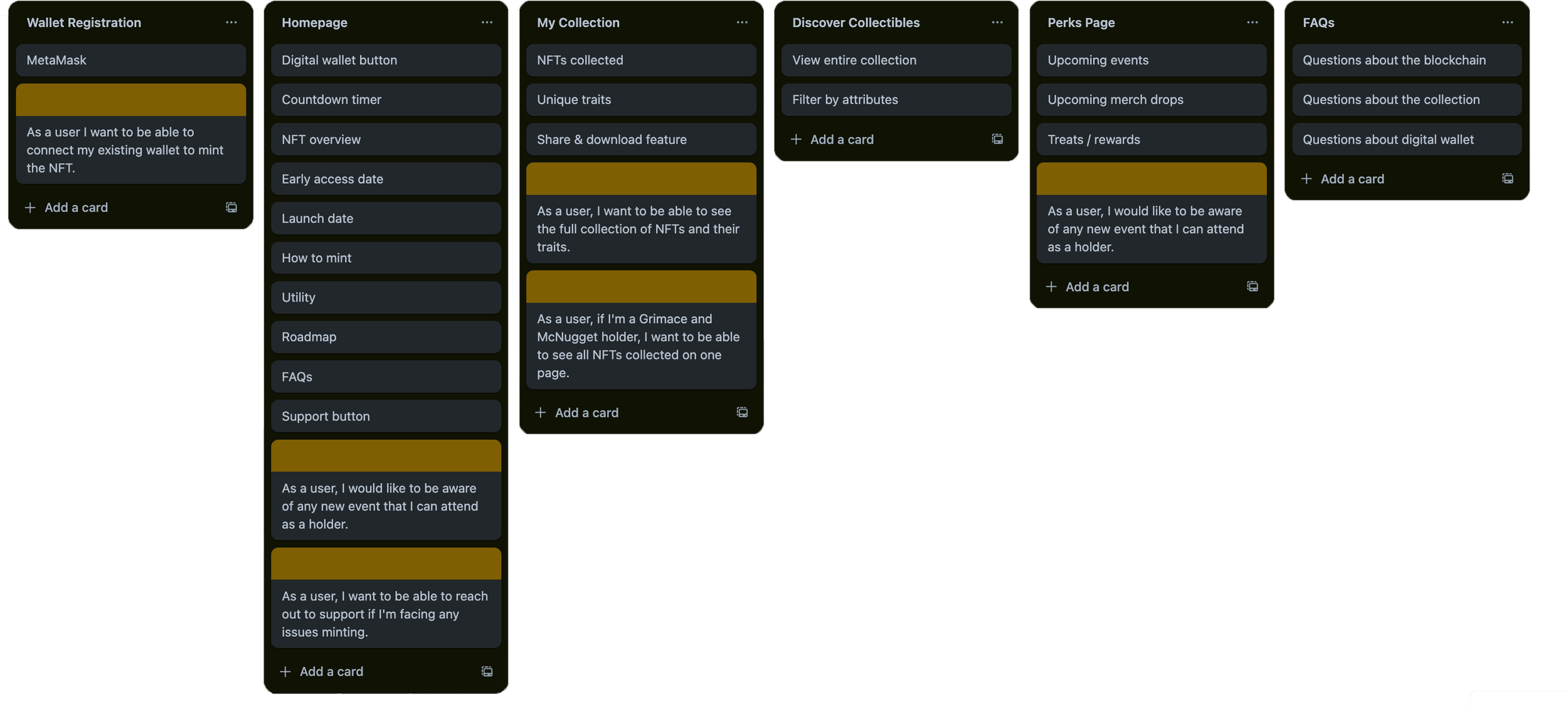Create from template icon in FAQs list
This screenshot has height=709, width=1568.
point(1508,179)
